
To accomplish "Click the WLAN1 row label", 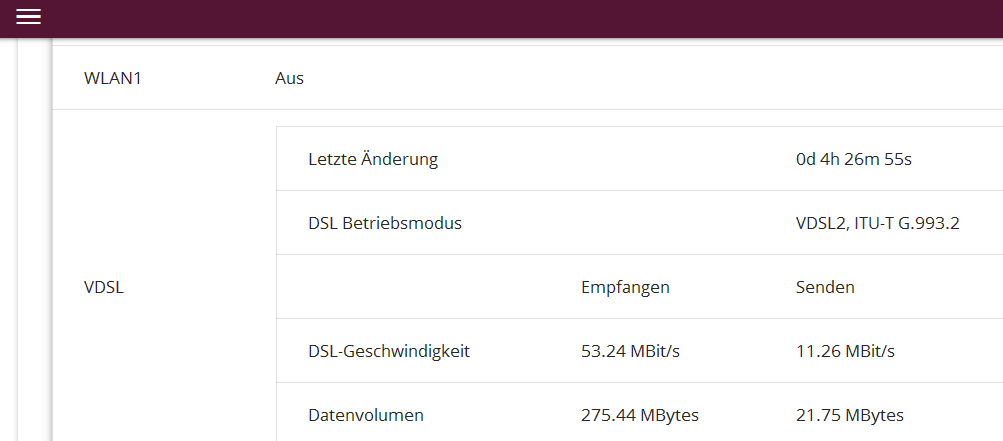I will (x=113, y=78).
